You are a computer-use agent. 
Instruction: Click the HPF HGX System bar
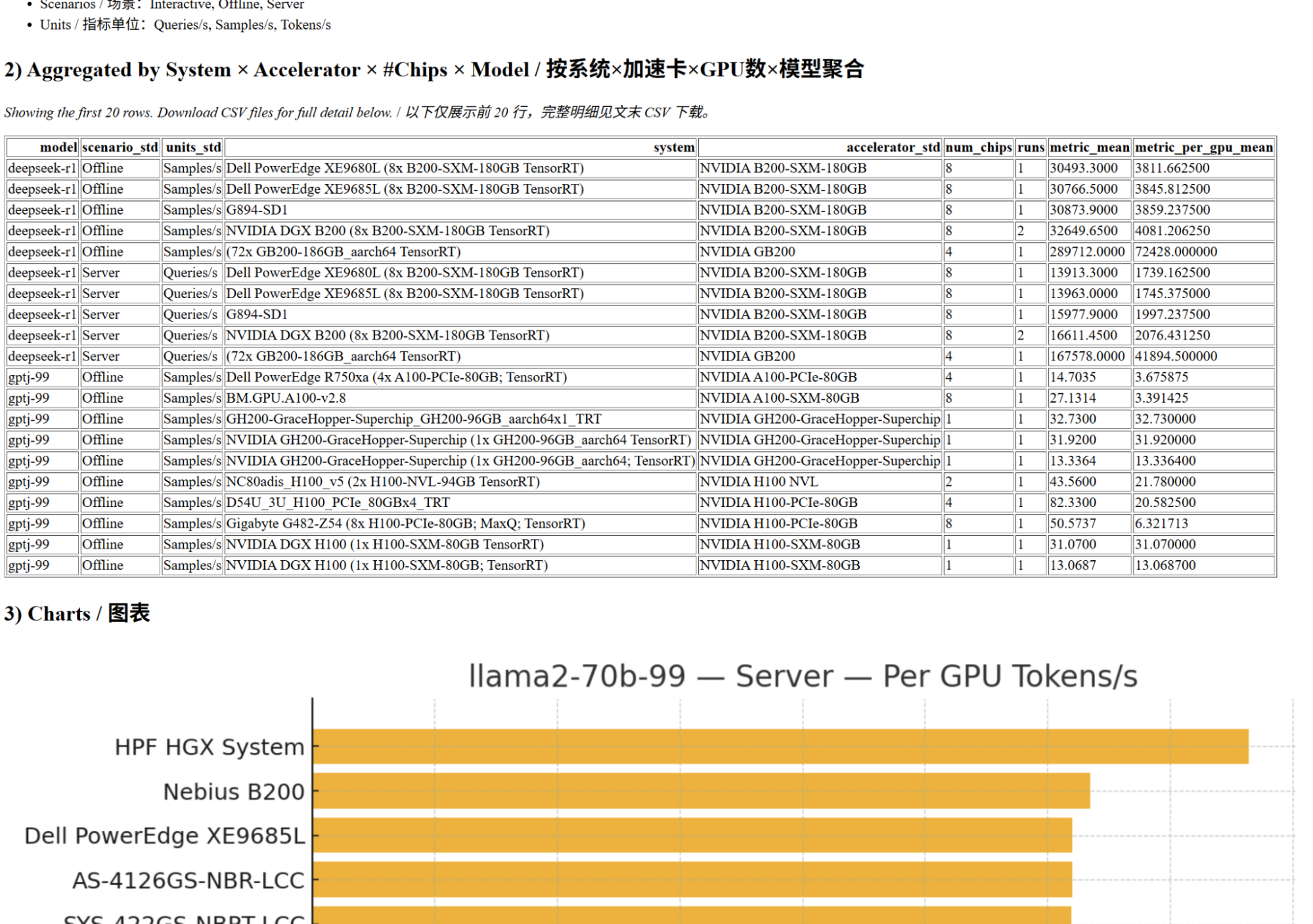tap(780, 746)
